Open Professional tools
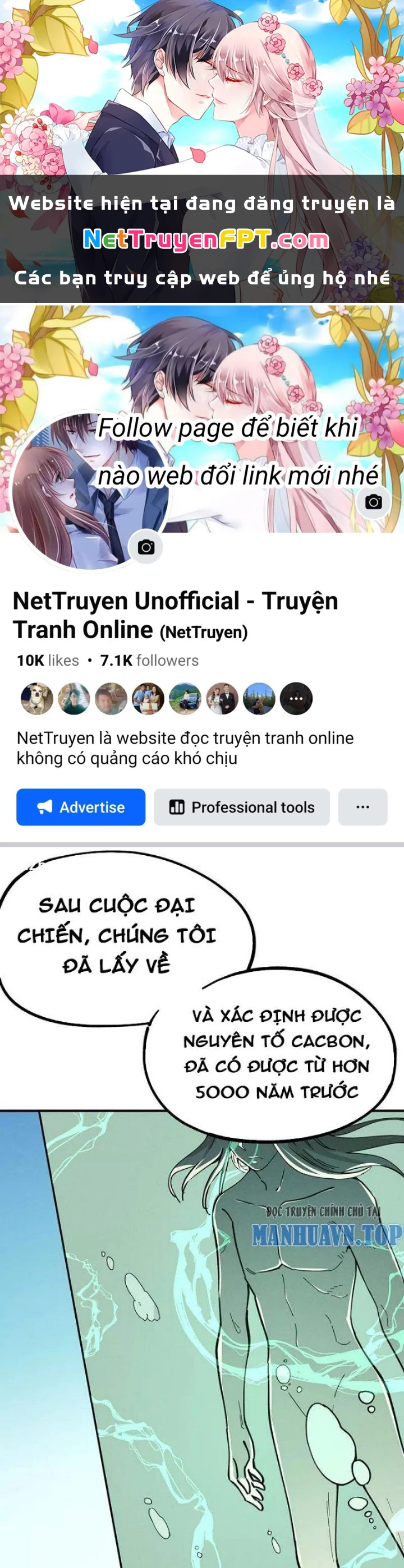This screenshot has width=404, height=1568. click(x=241, y=807)
